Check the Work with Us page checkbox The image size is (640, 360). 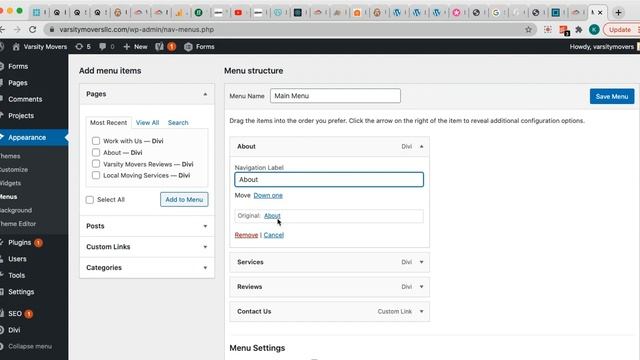coord(96,141)
